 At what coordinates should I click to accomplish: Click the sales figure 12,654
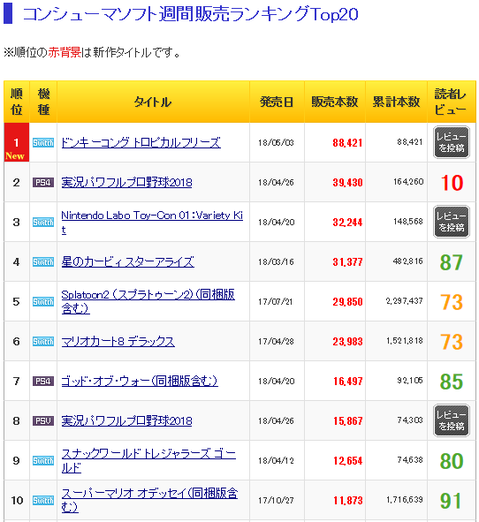pyautogui.click(x=348, y=461)
